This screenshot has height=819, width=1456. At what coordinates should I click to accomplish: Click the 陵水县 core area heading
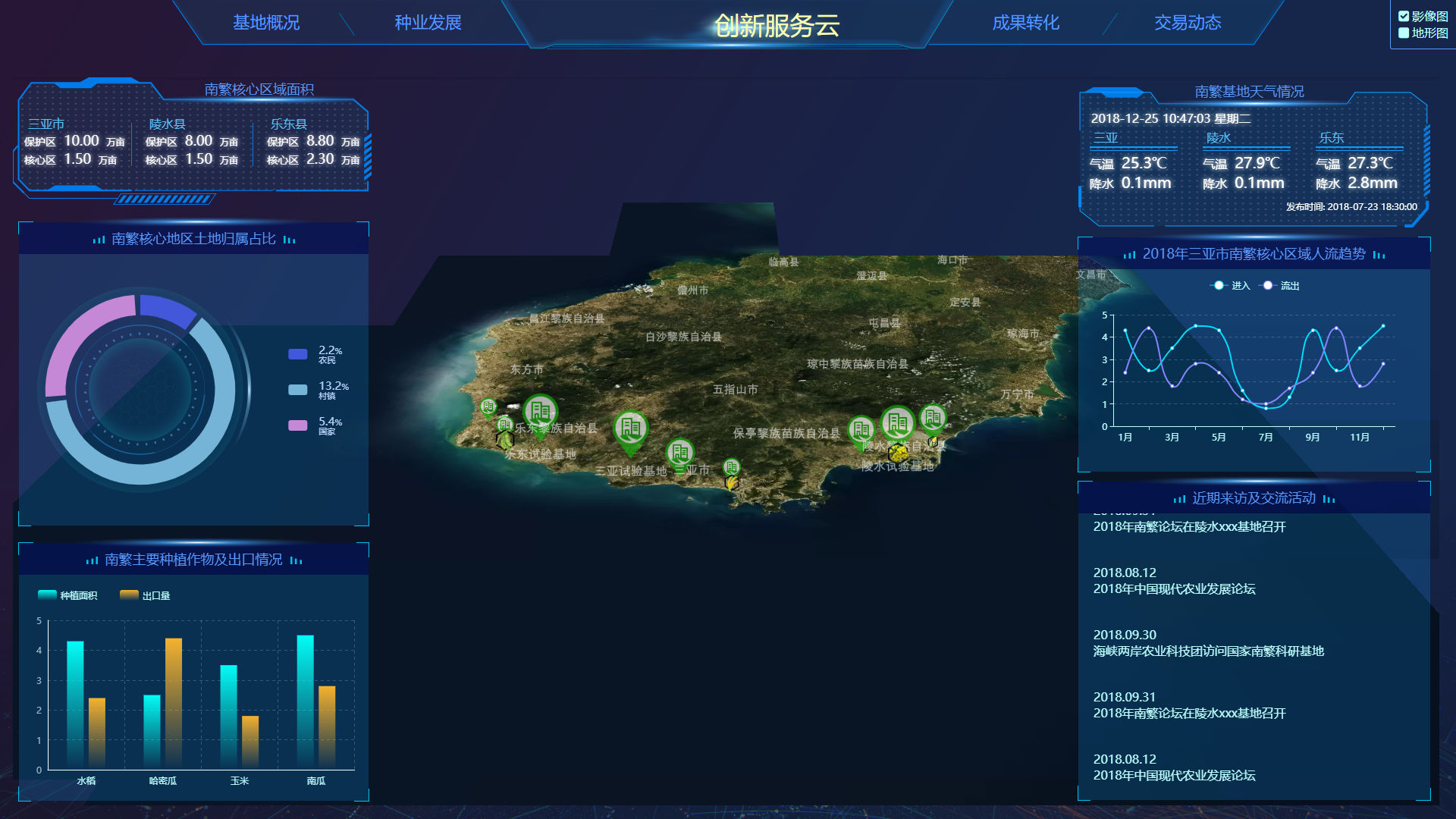[x=168, y=124]
